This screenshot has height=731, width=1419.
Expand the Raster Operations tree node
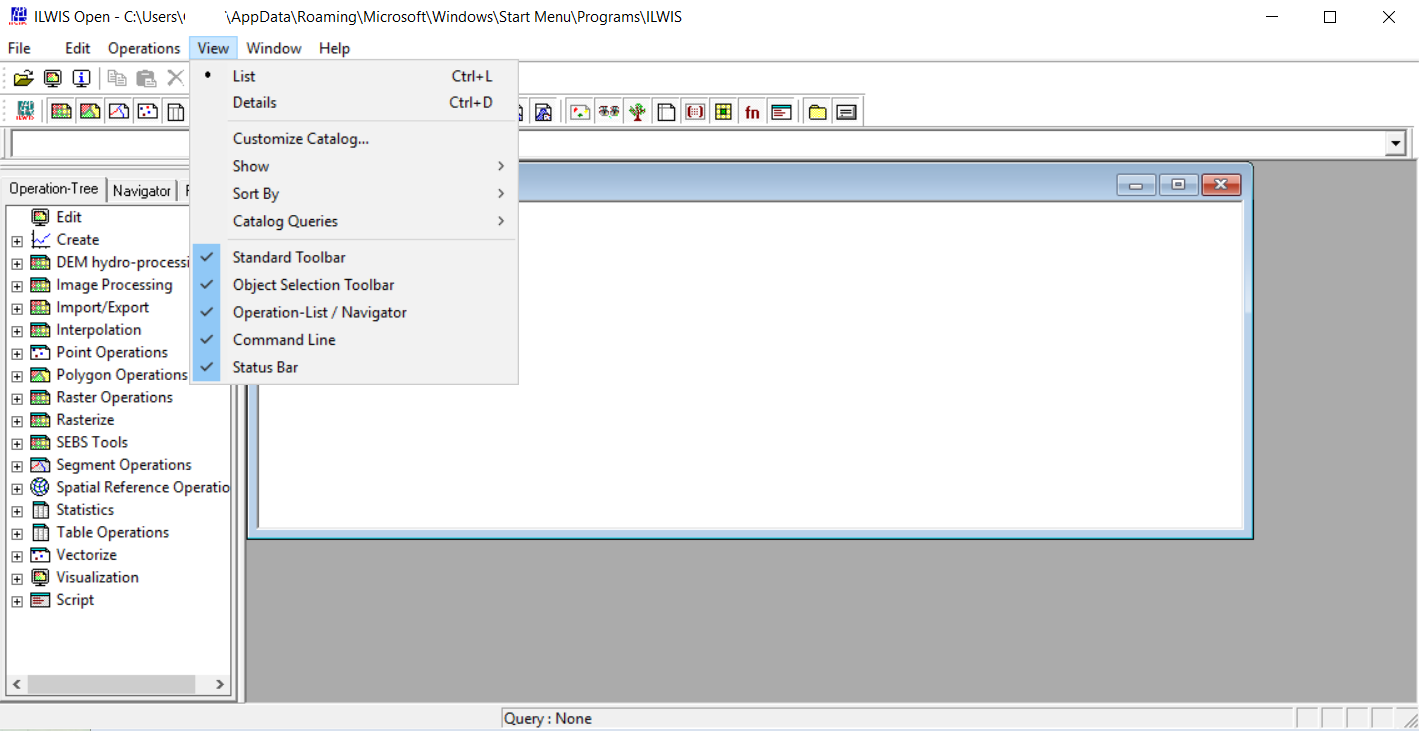point(16,397)
